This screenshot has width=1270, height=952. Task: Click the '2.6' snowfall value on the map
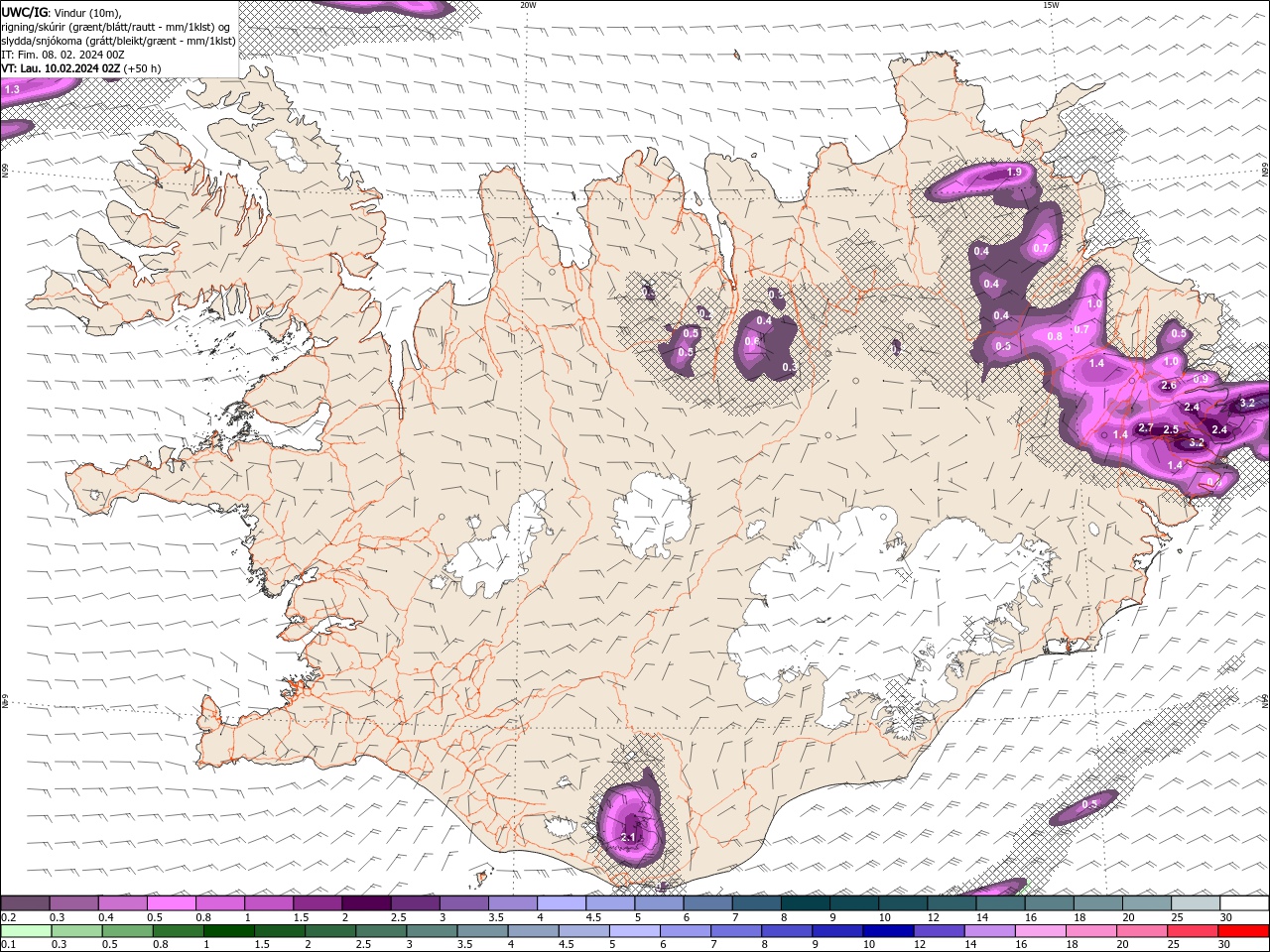point(1168,386)
